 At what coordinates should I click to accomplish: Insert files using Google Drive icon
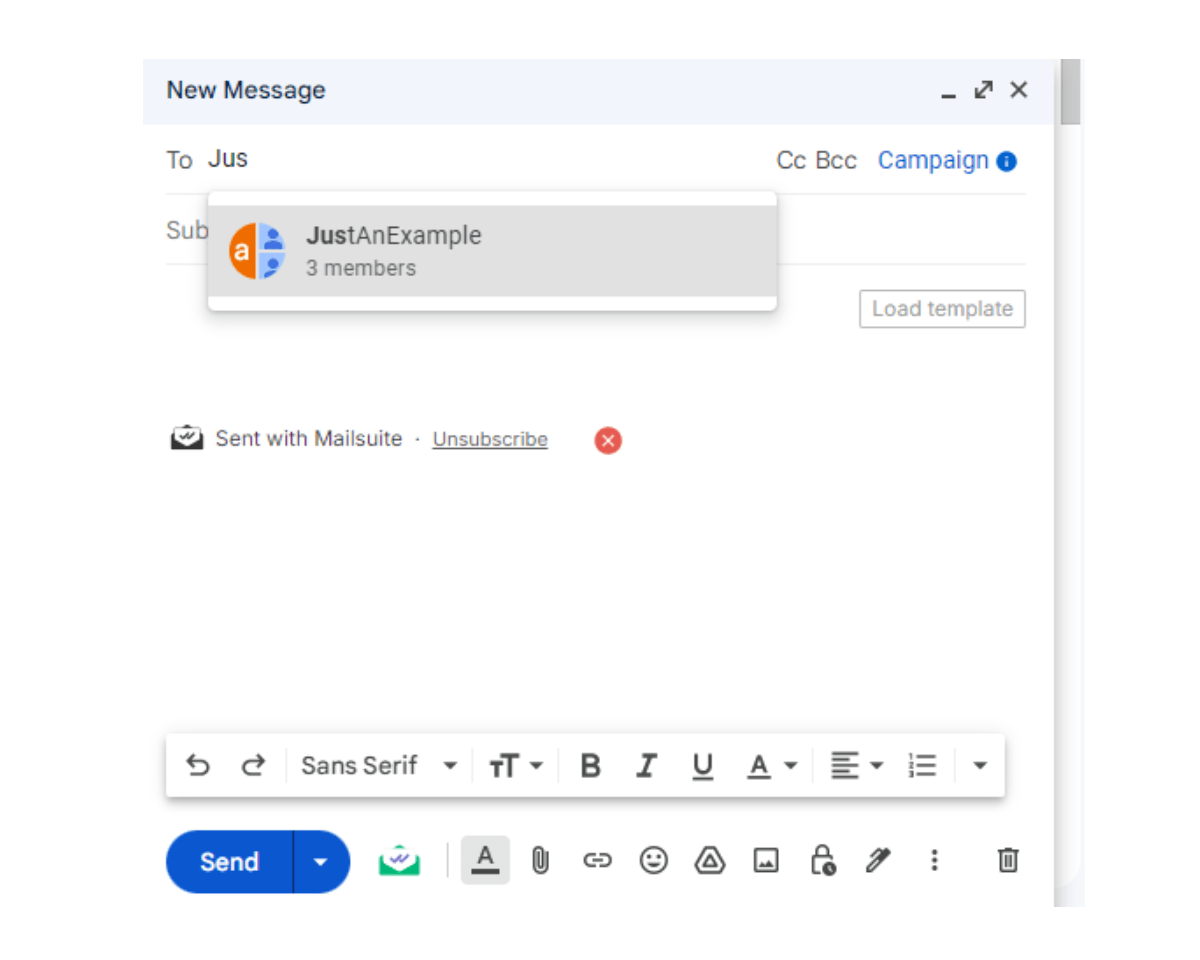coord(709,860)
